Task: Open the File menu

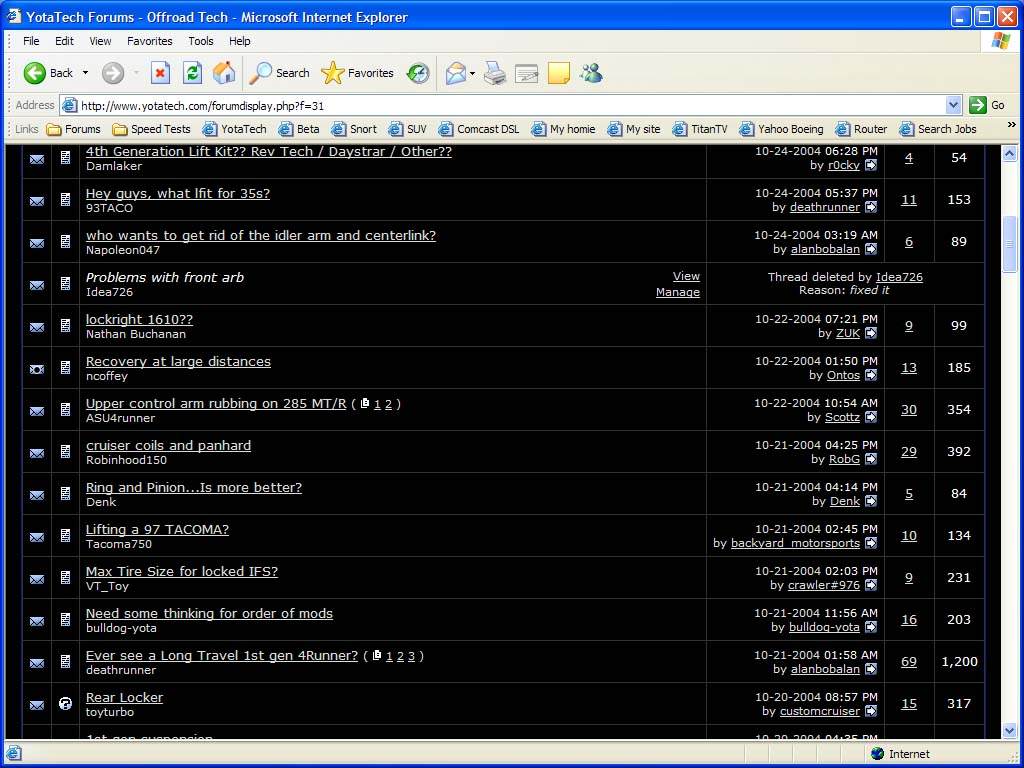Action: click(x=31, y=40)
